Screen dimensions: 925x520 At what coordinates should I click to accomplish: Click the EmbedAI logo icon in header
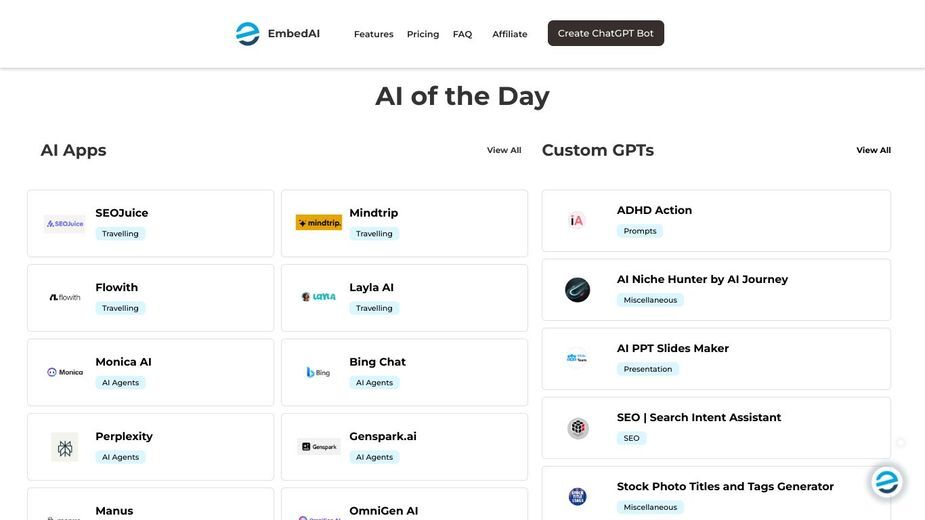(248, 34)
